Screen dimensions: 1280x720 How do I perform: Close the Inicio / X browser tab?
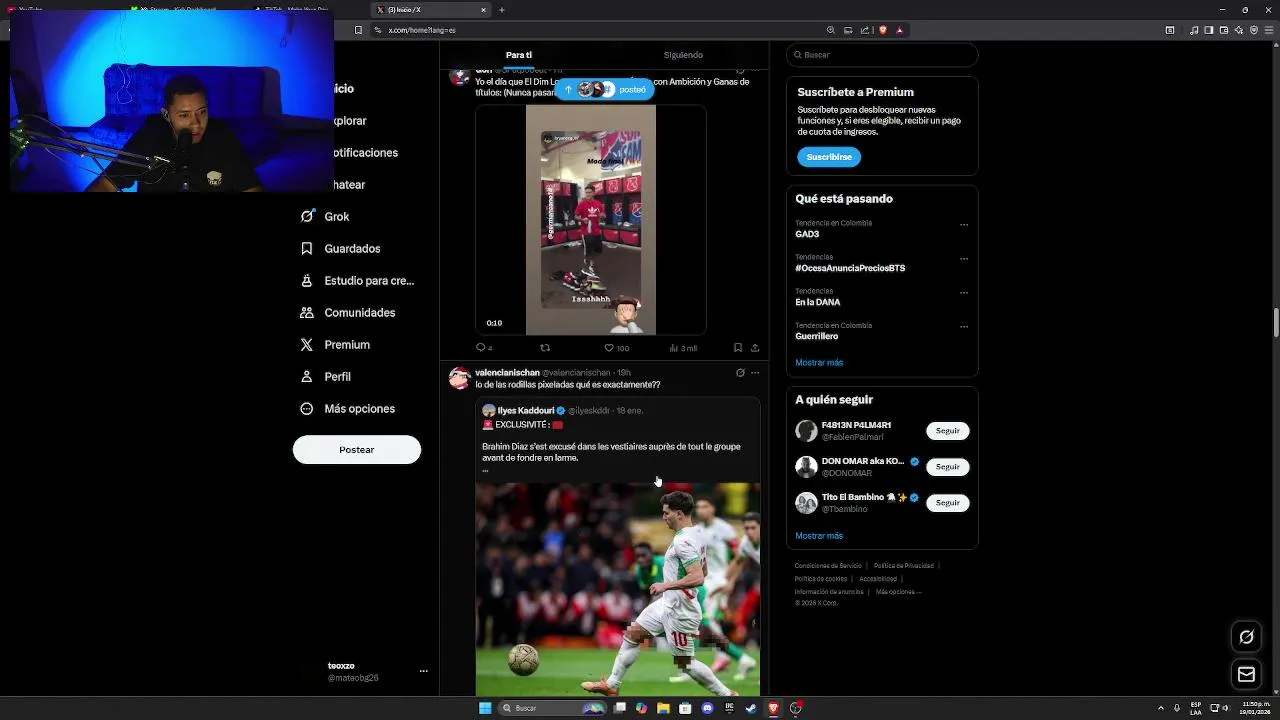tap(483, 10)
